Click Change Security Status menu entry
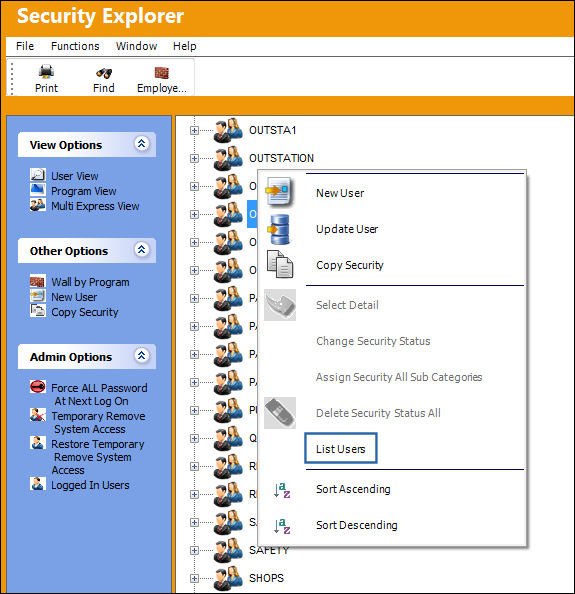This screenshot has width=575, height=594. coord(373,341)
